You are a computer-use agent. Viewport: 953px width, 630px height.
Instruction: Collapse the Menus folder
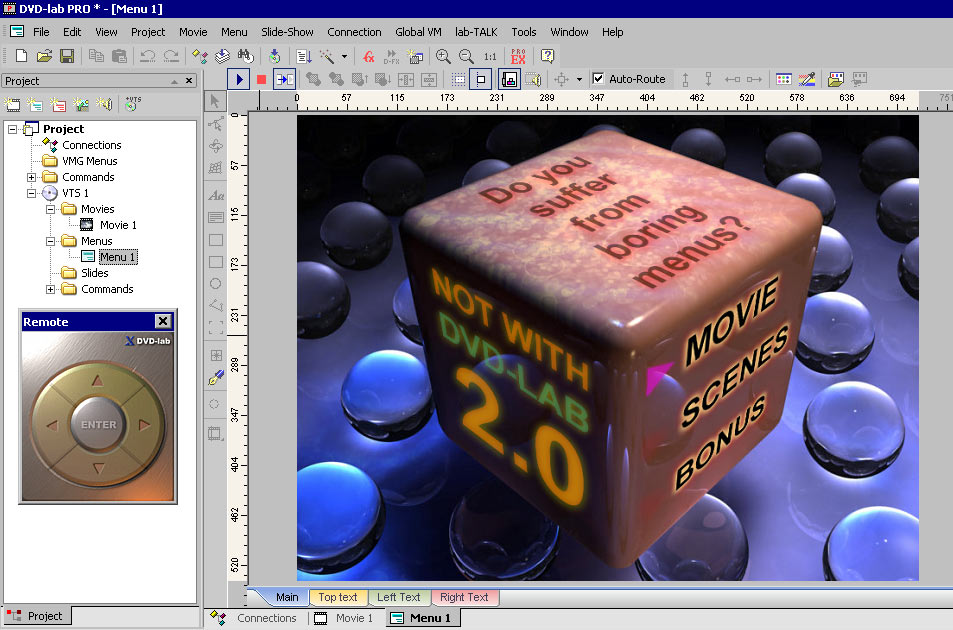pyautogui.click(x=51, y=241)
